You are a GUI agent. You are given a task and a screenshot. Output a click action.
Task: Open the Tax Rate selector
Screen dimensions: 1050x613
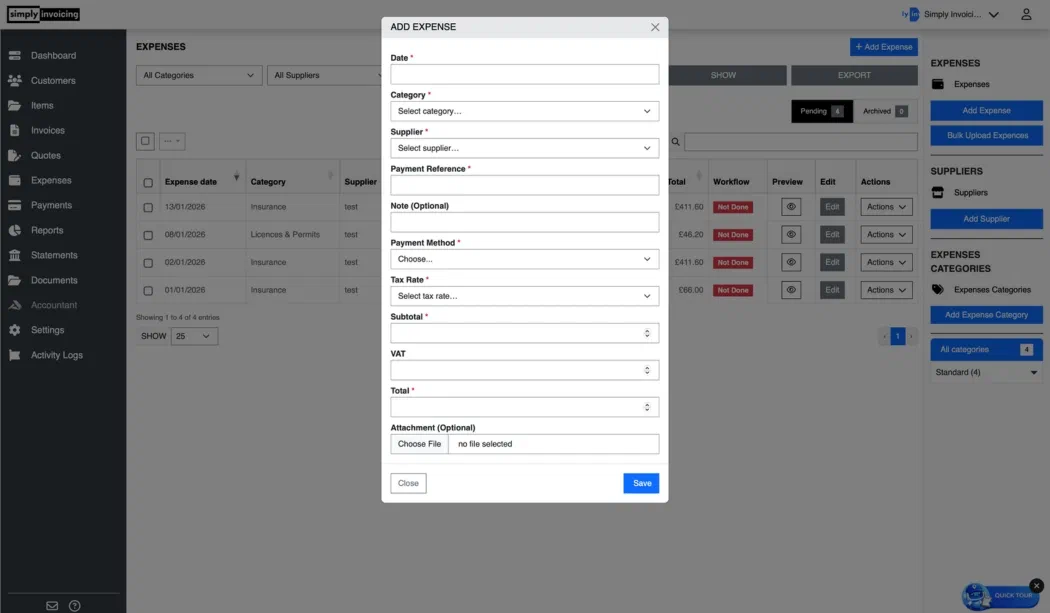click(x=524, y=295)
